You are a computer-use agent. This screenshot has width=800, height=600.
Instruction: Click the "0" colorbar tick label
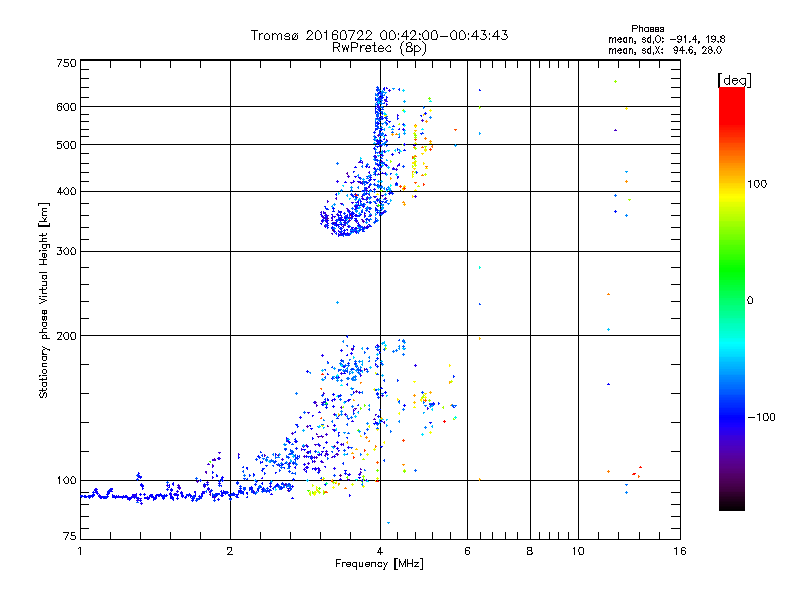coord(750,301)
